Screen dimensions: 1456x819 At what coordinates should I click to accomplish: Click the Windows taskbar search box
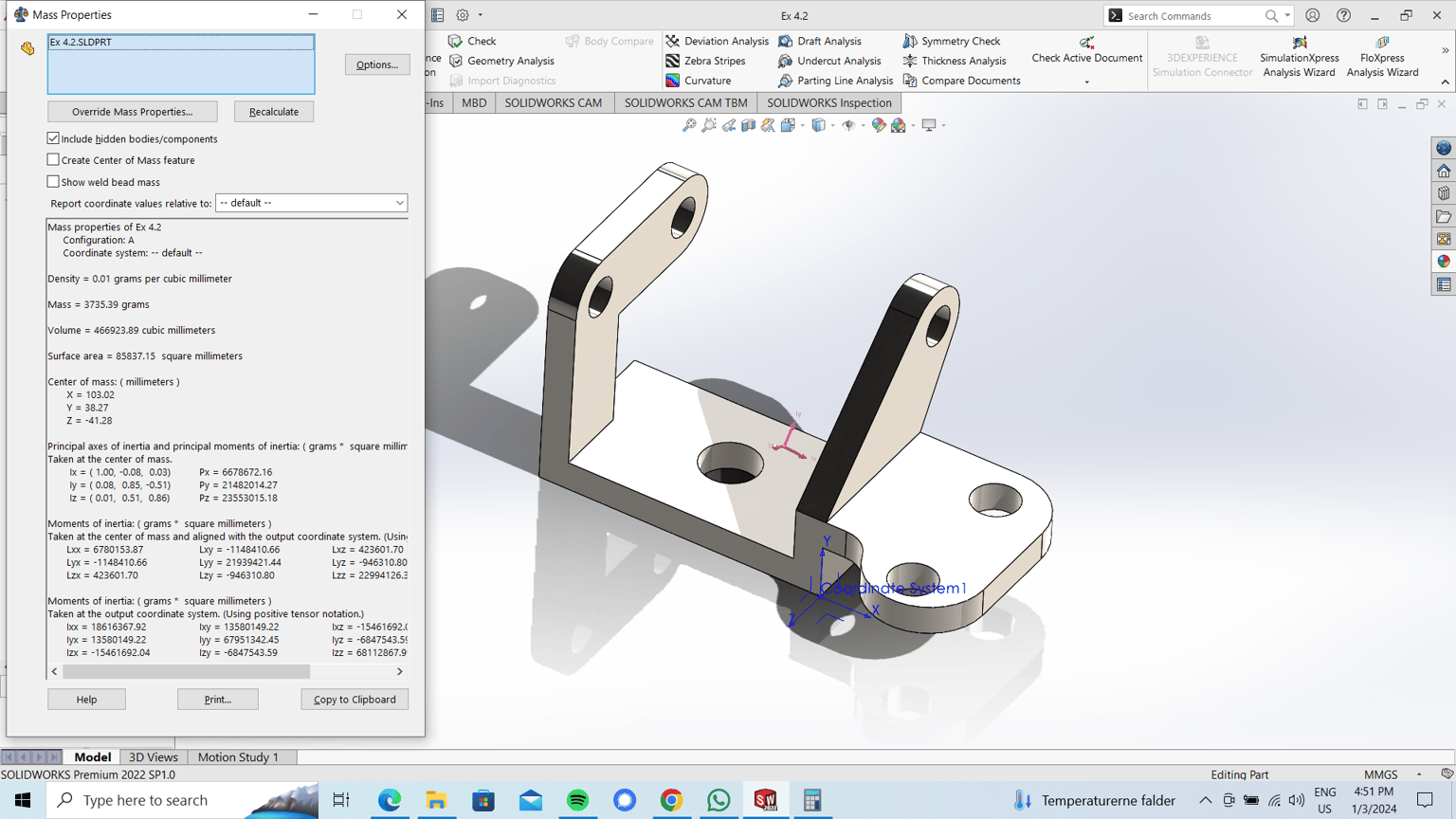[183, 800]
